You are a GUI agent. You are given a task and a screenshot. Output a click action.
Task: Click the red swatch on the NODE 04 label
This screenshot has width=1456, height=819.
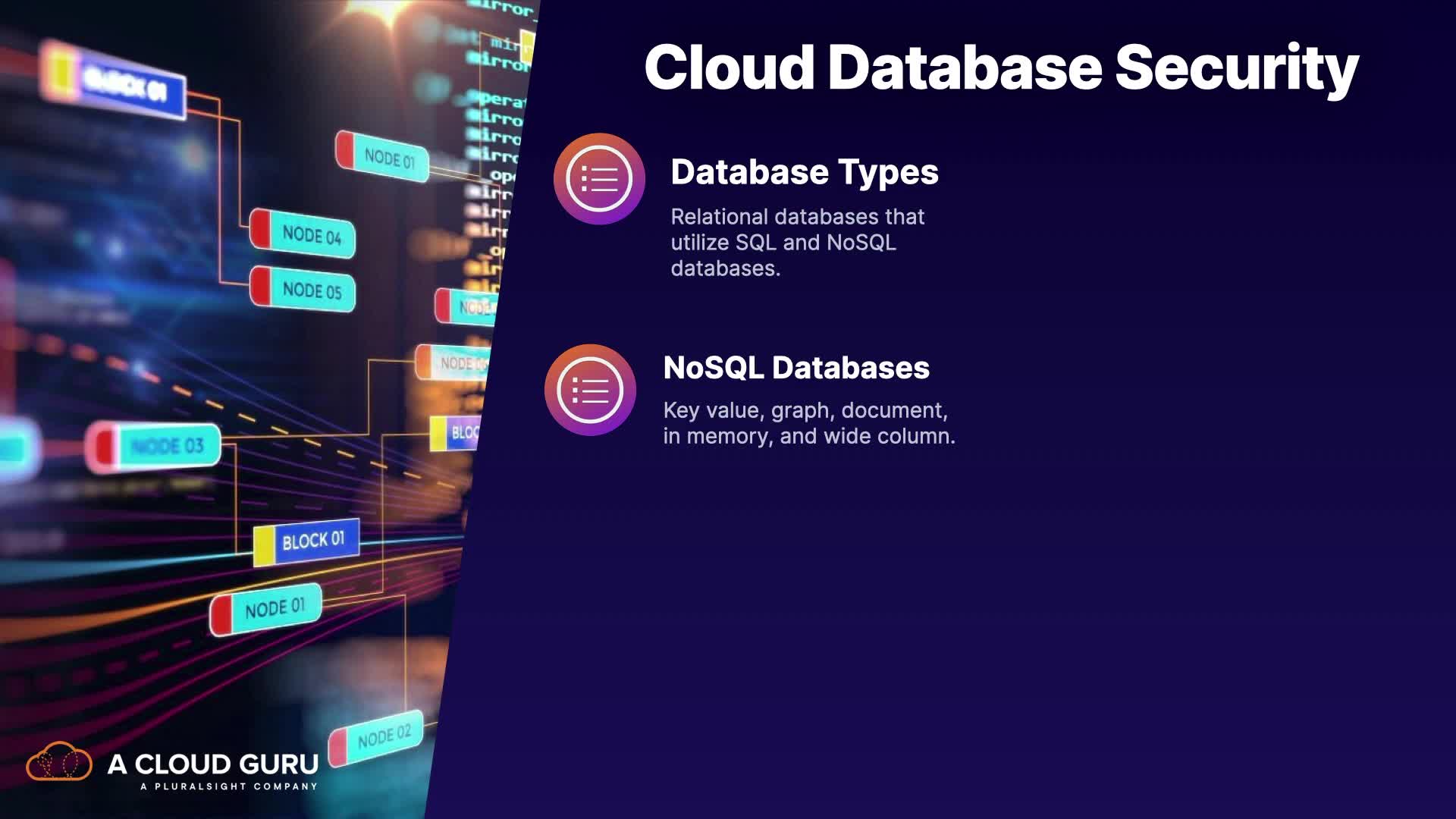pyautogui.click(x=260, y=227)
